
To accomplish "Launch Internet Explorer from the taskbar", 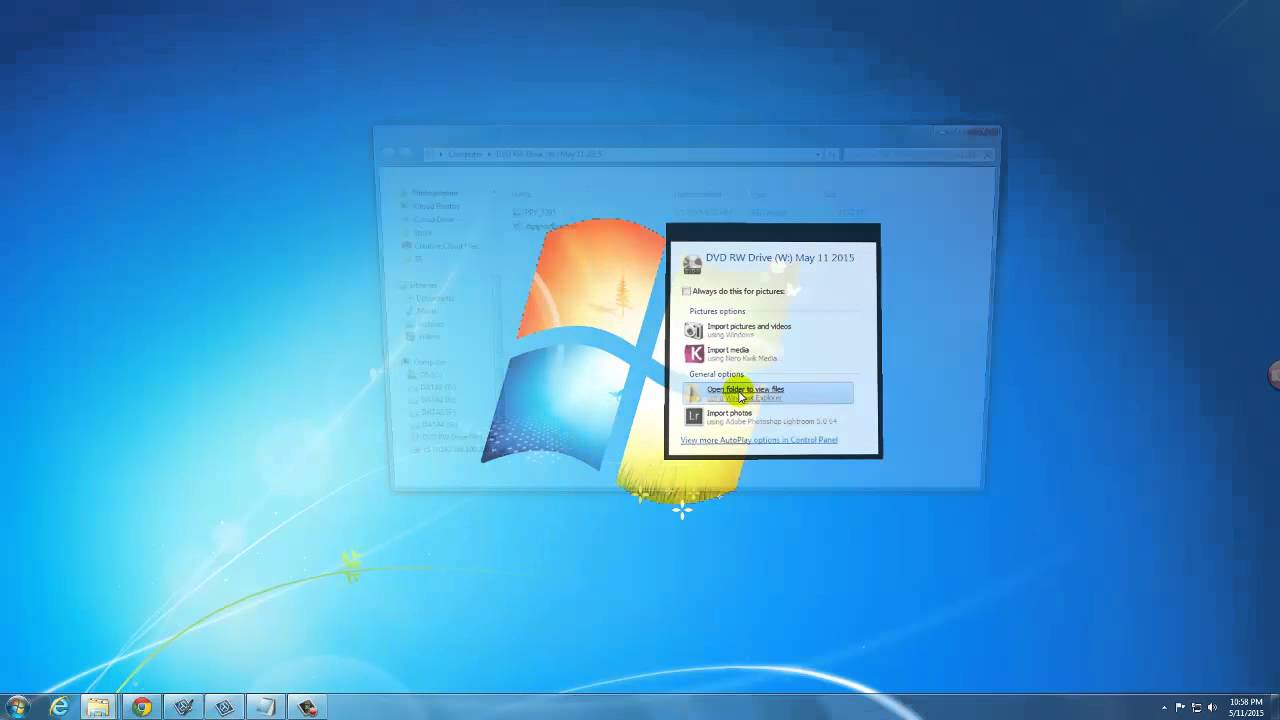I will 59,707.
